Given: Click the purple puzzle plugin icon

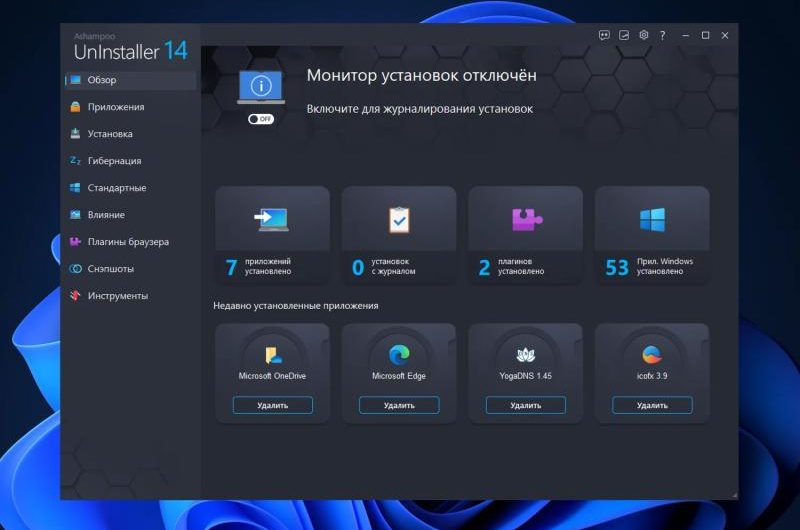Looking at the screenshot, I should (x=527, y=219).
